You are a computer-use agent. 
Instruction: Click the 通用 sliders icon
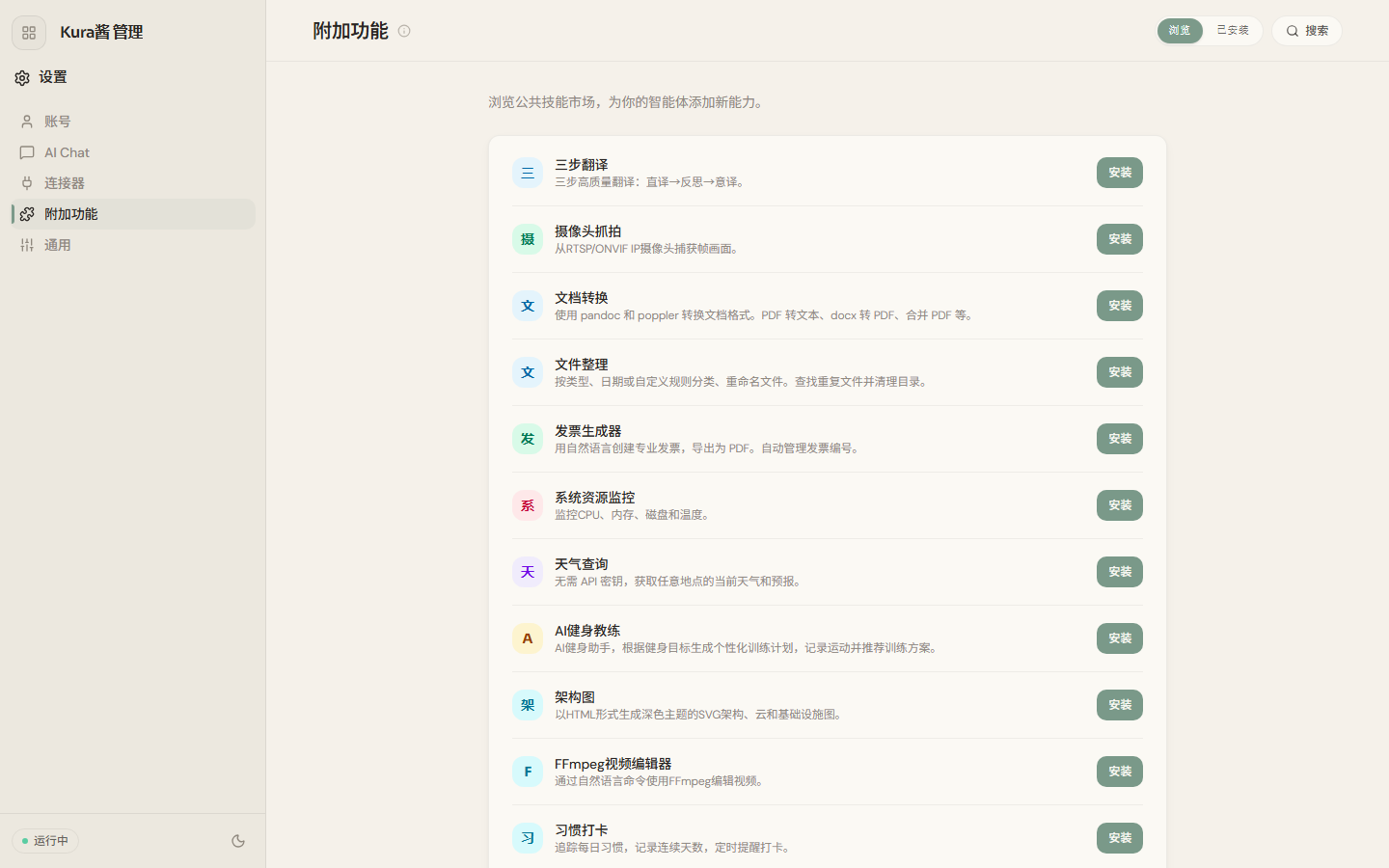pos(27,245)
